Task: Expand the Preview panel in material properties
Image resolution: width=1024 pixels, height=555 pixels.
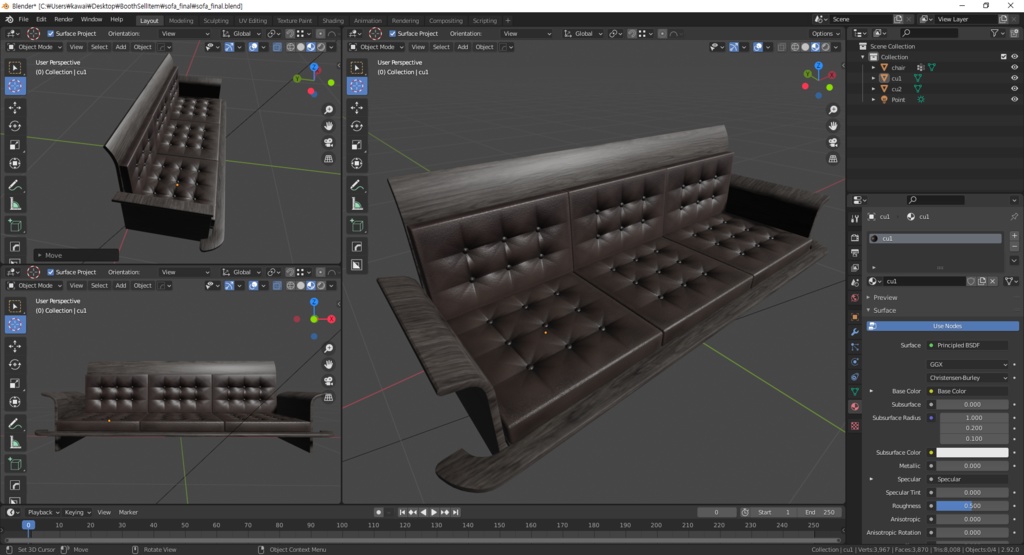Action: 885,297
